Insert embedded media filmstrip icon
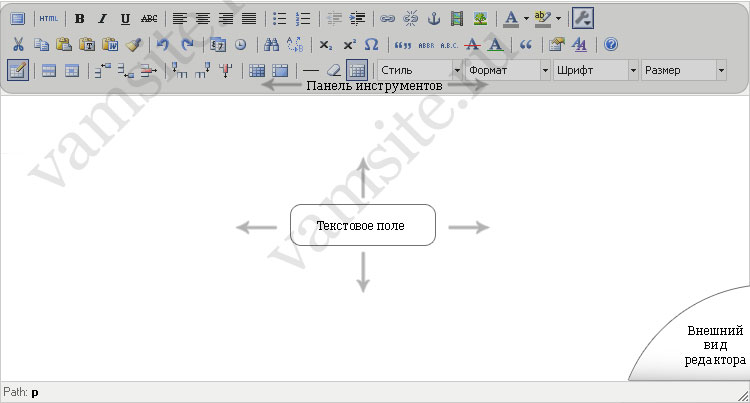 [x=457, y=19]
